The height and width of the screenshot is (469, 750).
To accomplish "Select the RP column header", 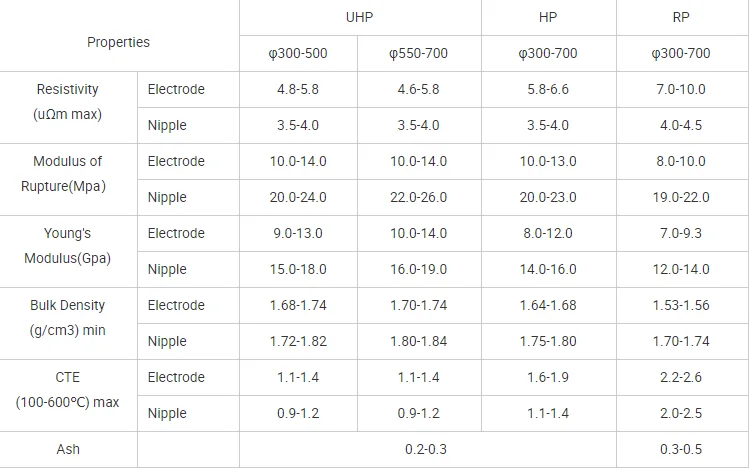I will click(684, 18).
